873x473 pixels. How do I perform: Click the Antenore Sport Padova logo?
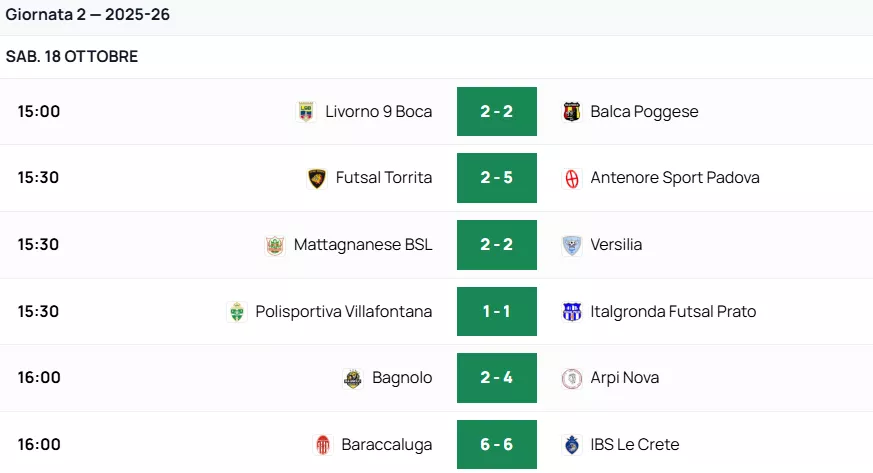click(571, 178)
